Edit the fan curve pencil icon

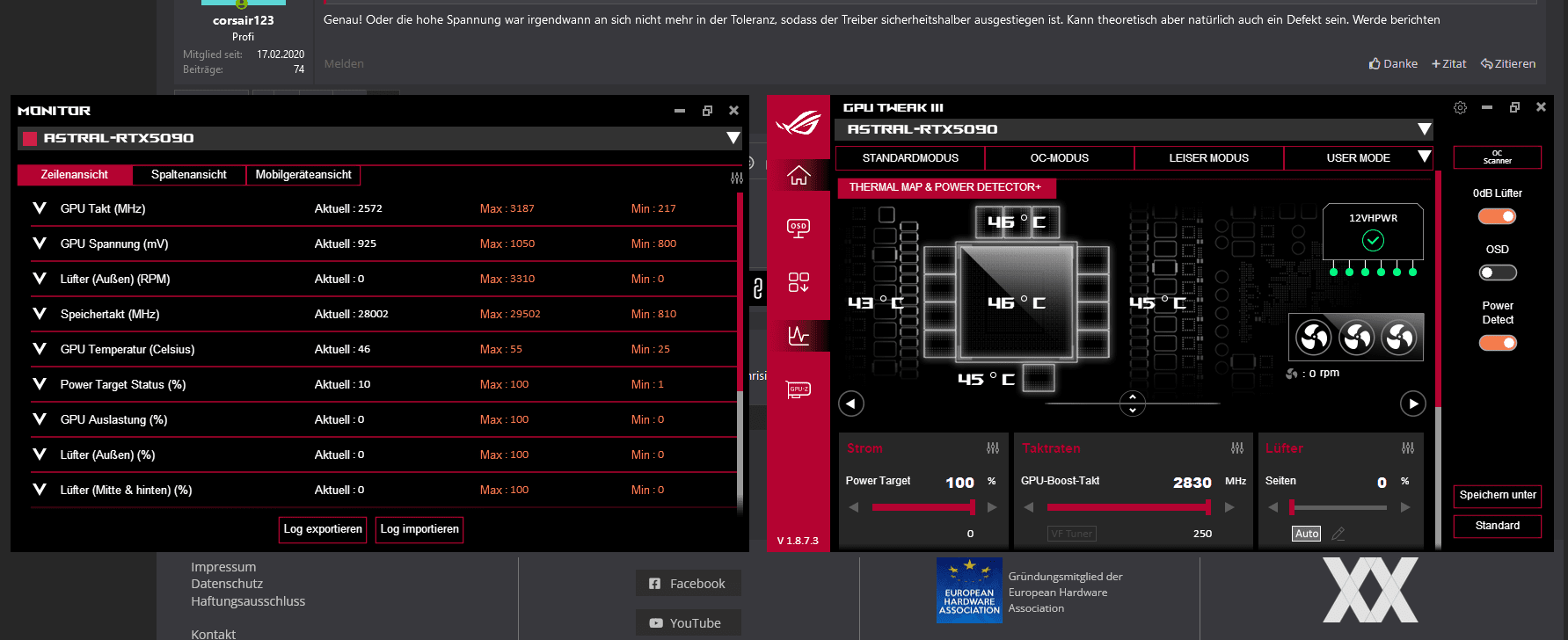pos(1338,534)
